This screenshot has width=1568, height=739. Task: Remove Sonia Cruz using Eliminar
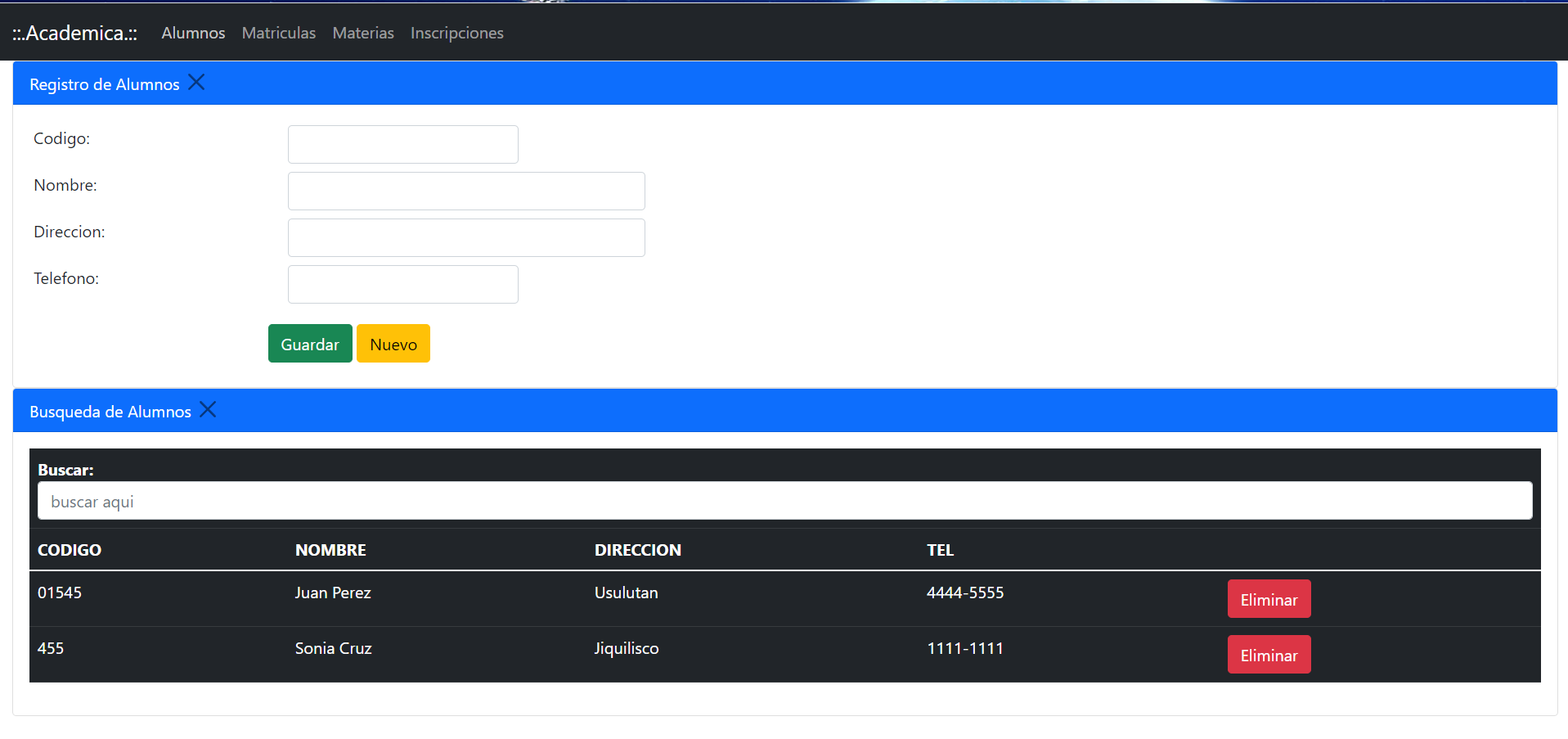[x=1268, y=655]
